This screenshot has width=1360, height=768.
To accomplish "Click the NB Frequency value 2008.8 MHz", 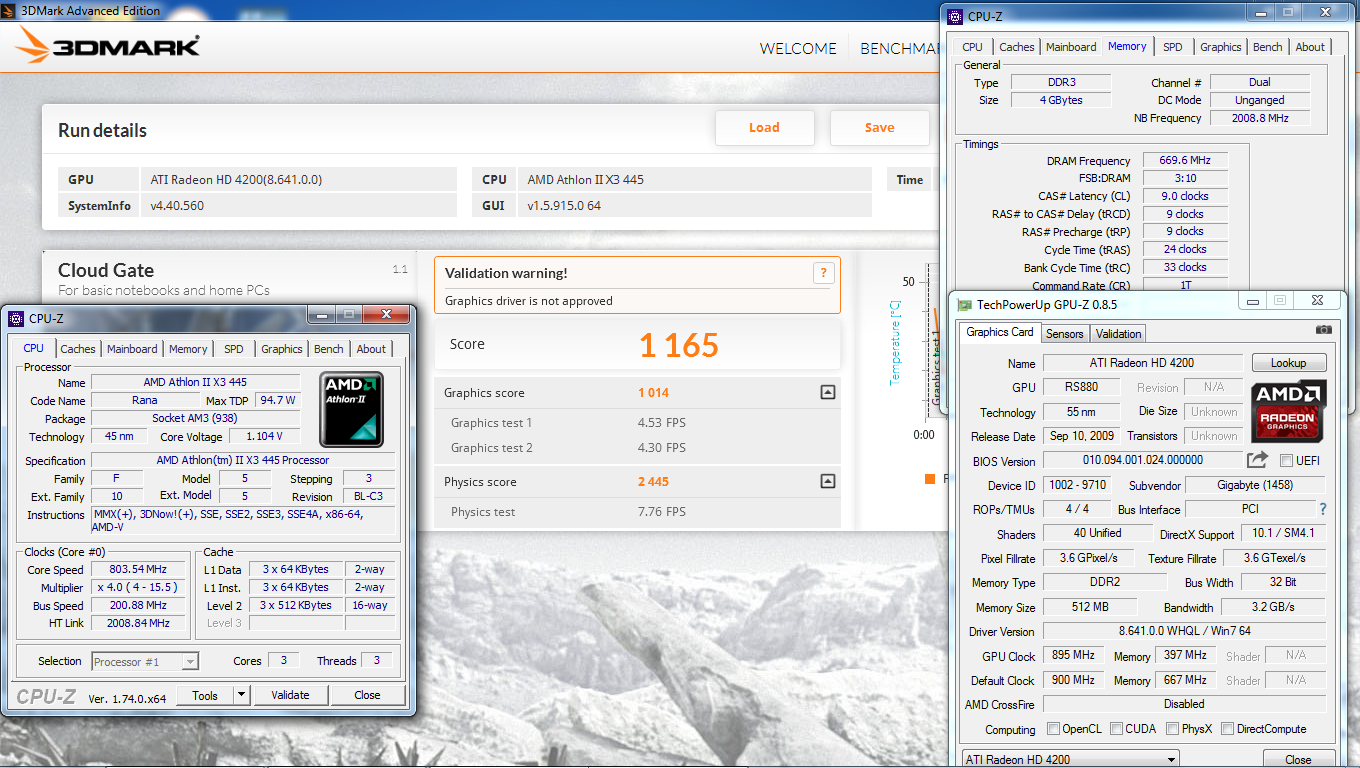I will tap(1259, 118).
